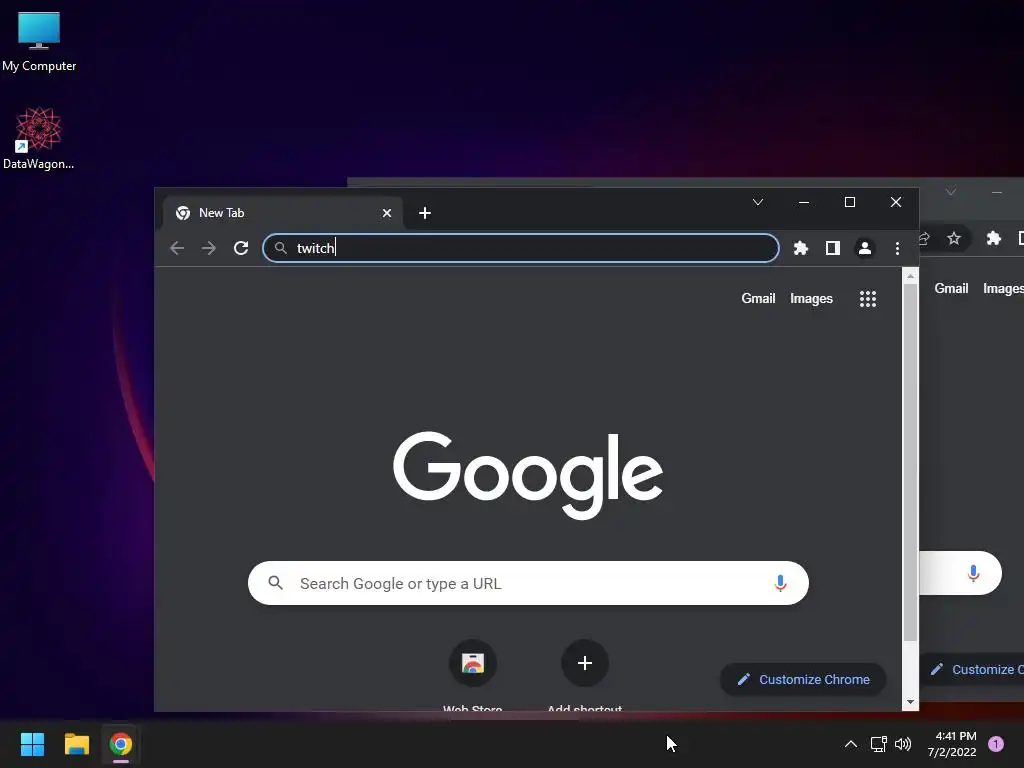Viewport: 1024px width, 768px height.
Task: Open the Windows Start menu
Action: 32,744
